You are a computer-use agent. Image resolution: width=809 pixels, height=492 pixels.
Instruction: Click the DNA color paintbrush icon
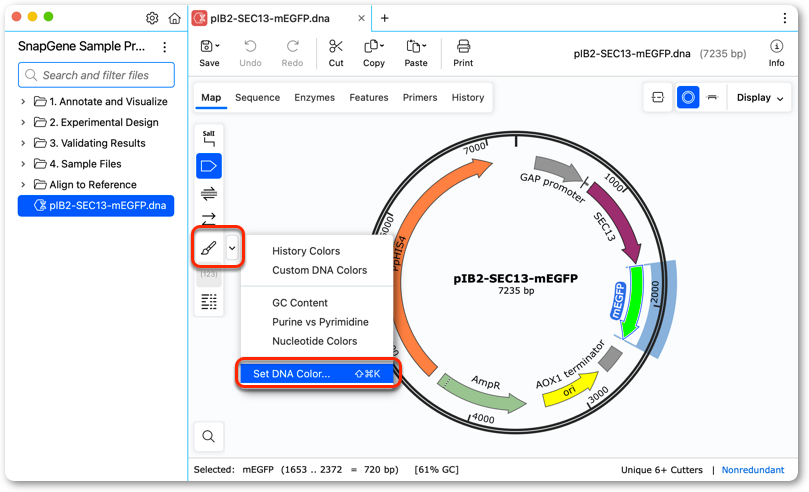pos(209,248)
